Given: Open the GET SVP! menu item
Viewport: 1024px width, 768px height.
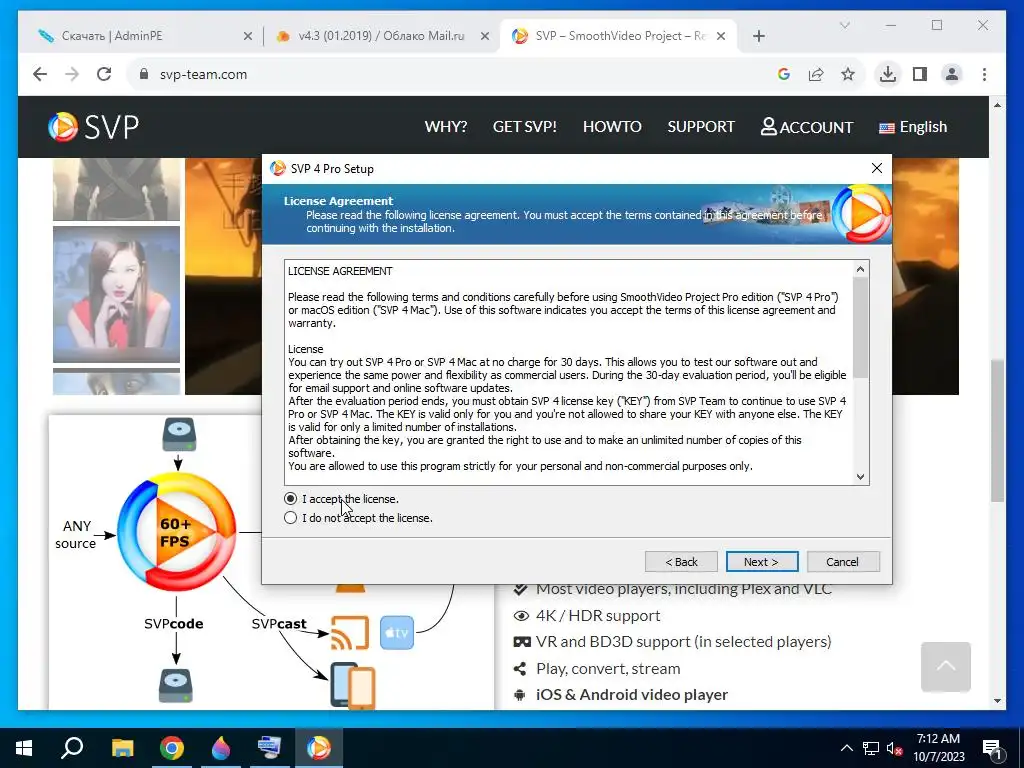Looking at the screenshot, I should [525, 127].
